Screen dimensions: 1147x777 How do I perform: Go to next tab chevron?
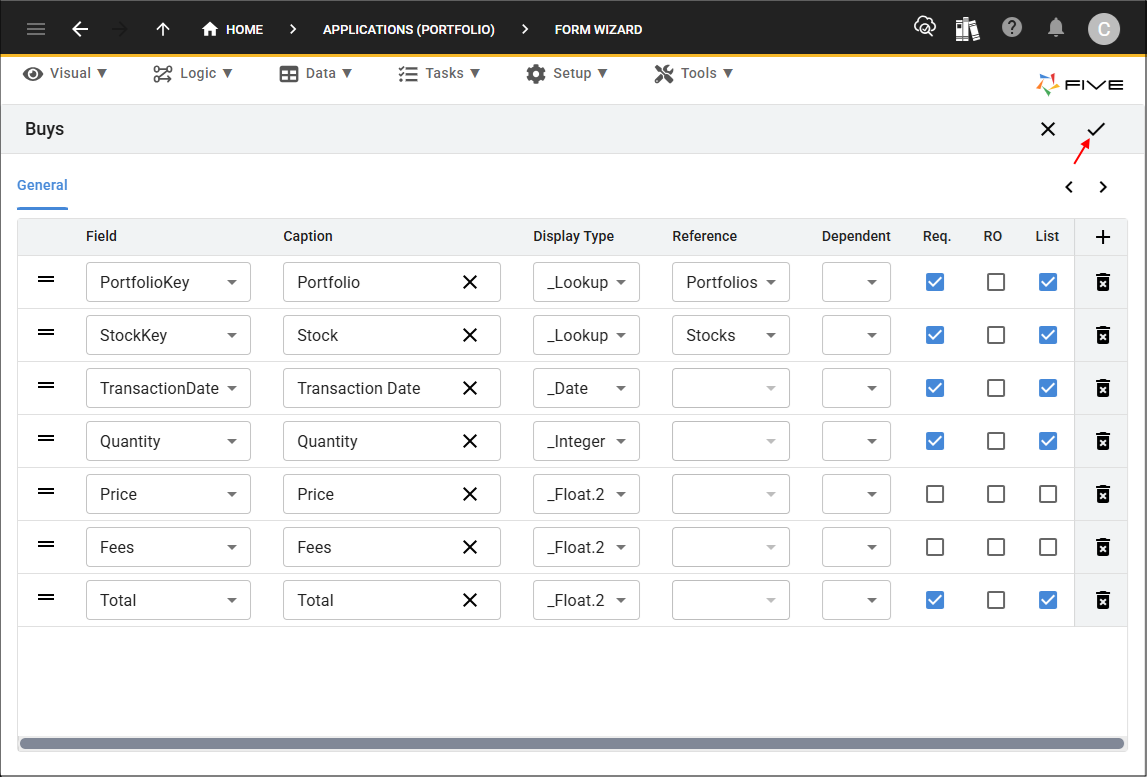(1103, 187)
